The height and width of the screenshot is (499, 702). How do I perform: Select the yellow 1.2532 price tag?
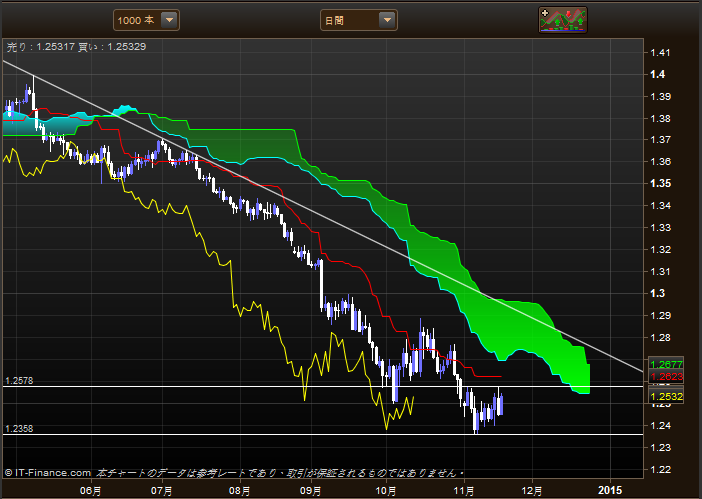[666, 397]
